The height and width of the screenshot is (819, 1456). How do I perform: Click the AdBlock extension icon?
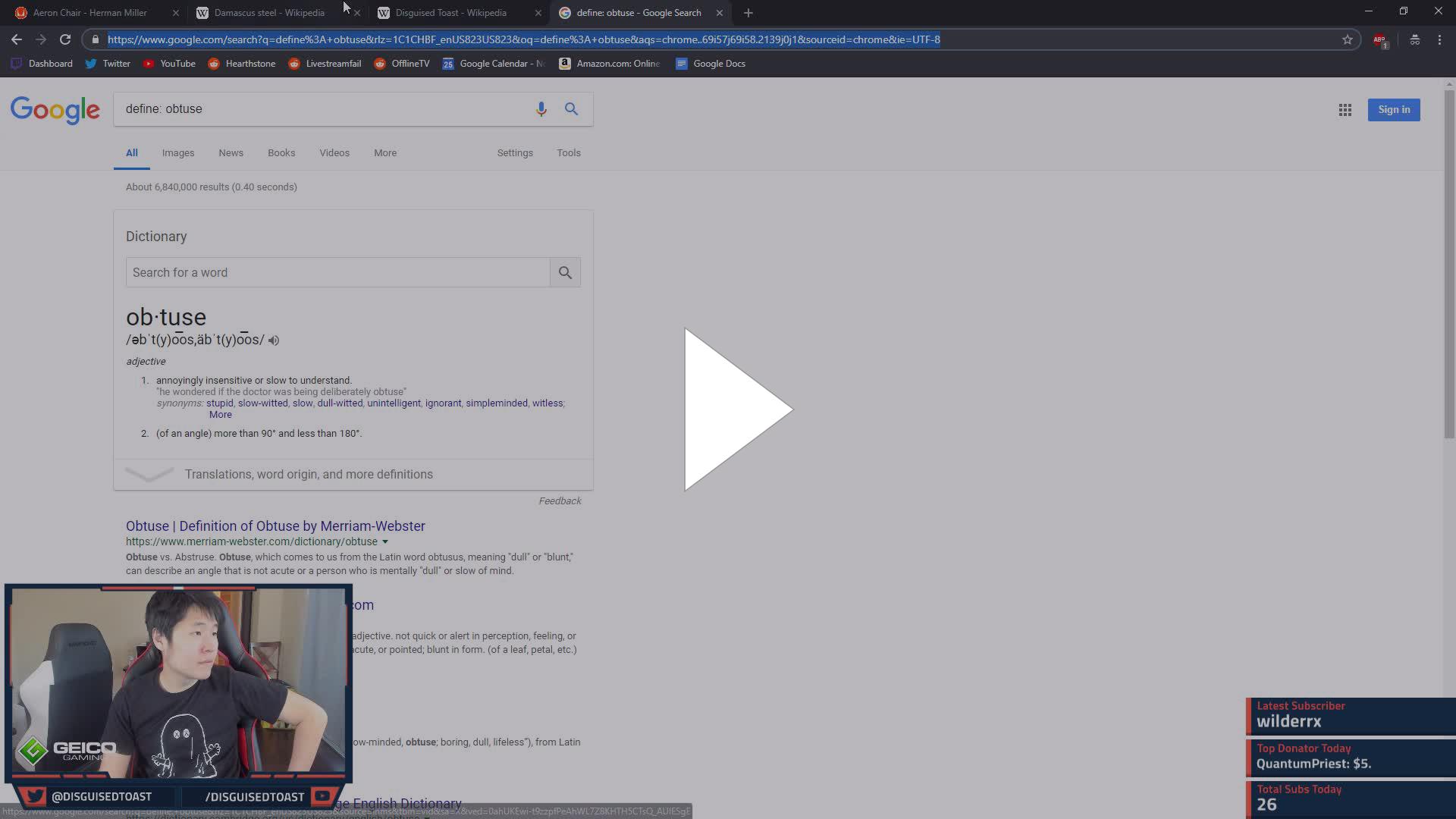click(x=1379, y=39)
